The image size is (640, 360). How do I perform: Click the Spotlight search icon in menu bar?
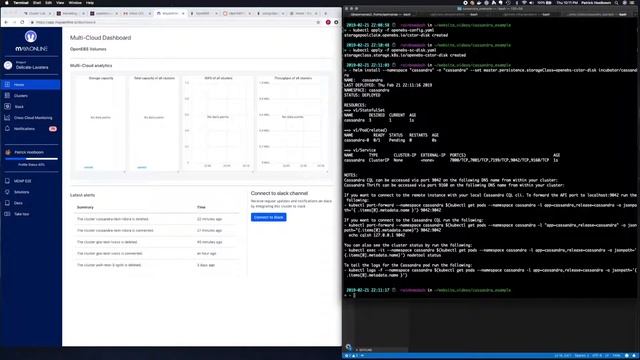pos(617,3)
